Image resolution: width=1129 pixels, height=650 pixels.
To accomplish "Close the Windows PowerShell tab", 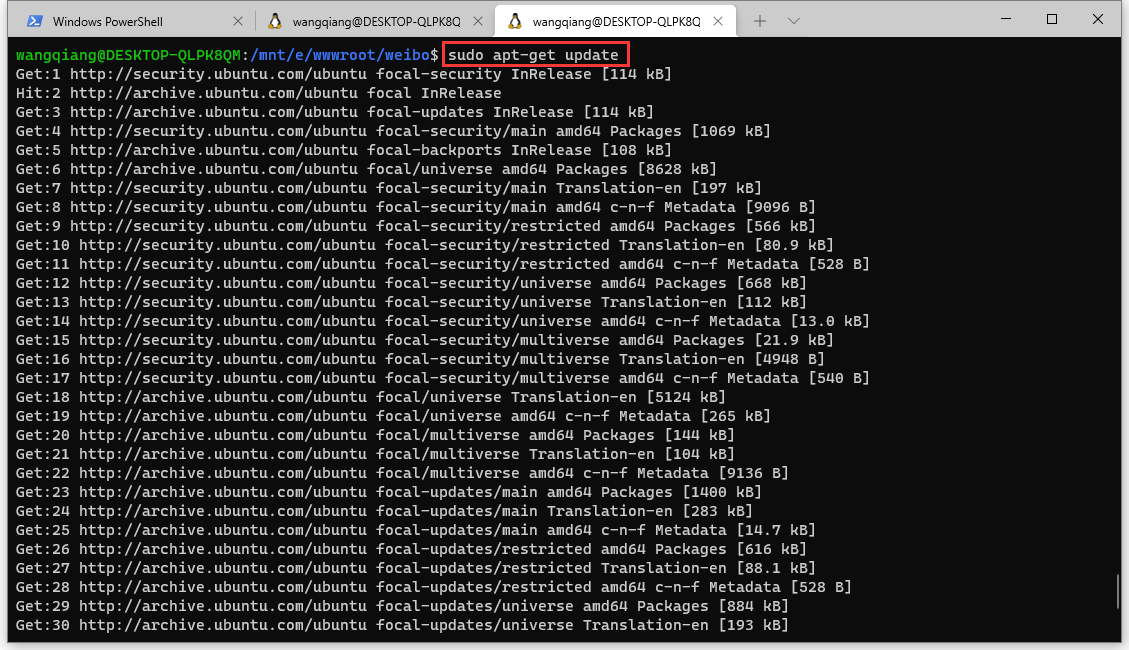I will pos(238,22).
